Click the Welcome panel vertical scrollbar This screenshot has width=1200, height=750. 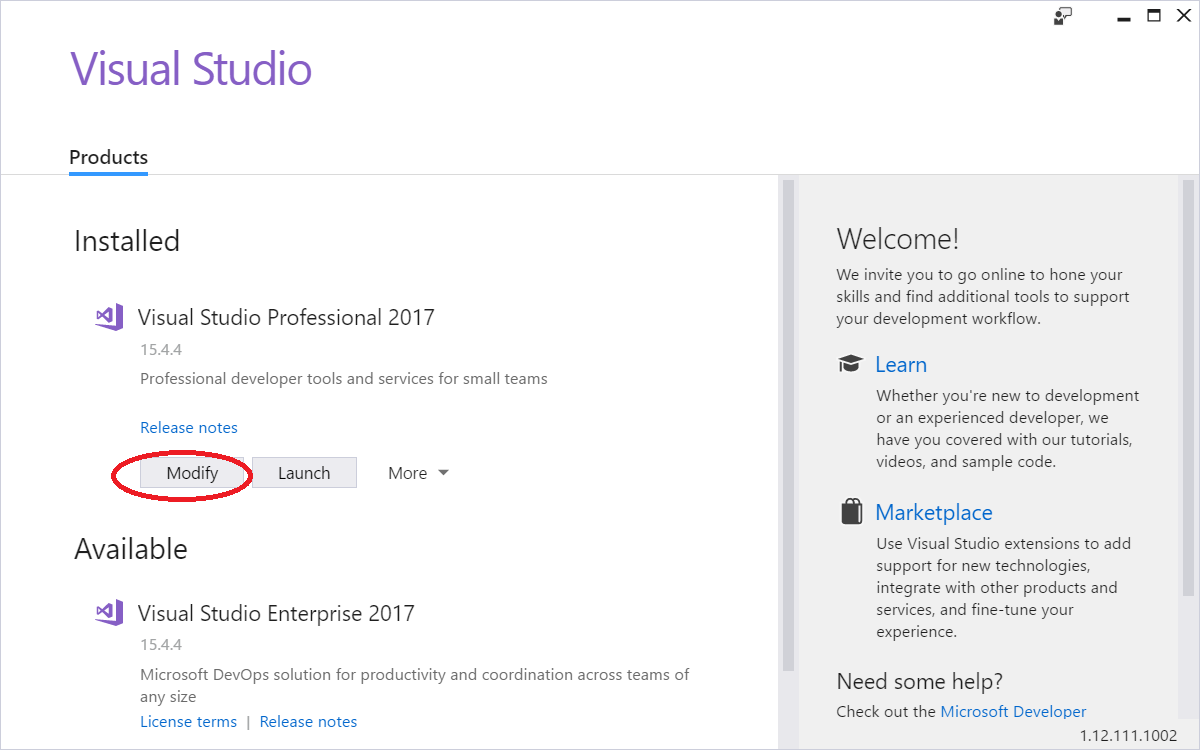(x=1188, y=390)
